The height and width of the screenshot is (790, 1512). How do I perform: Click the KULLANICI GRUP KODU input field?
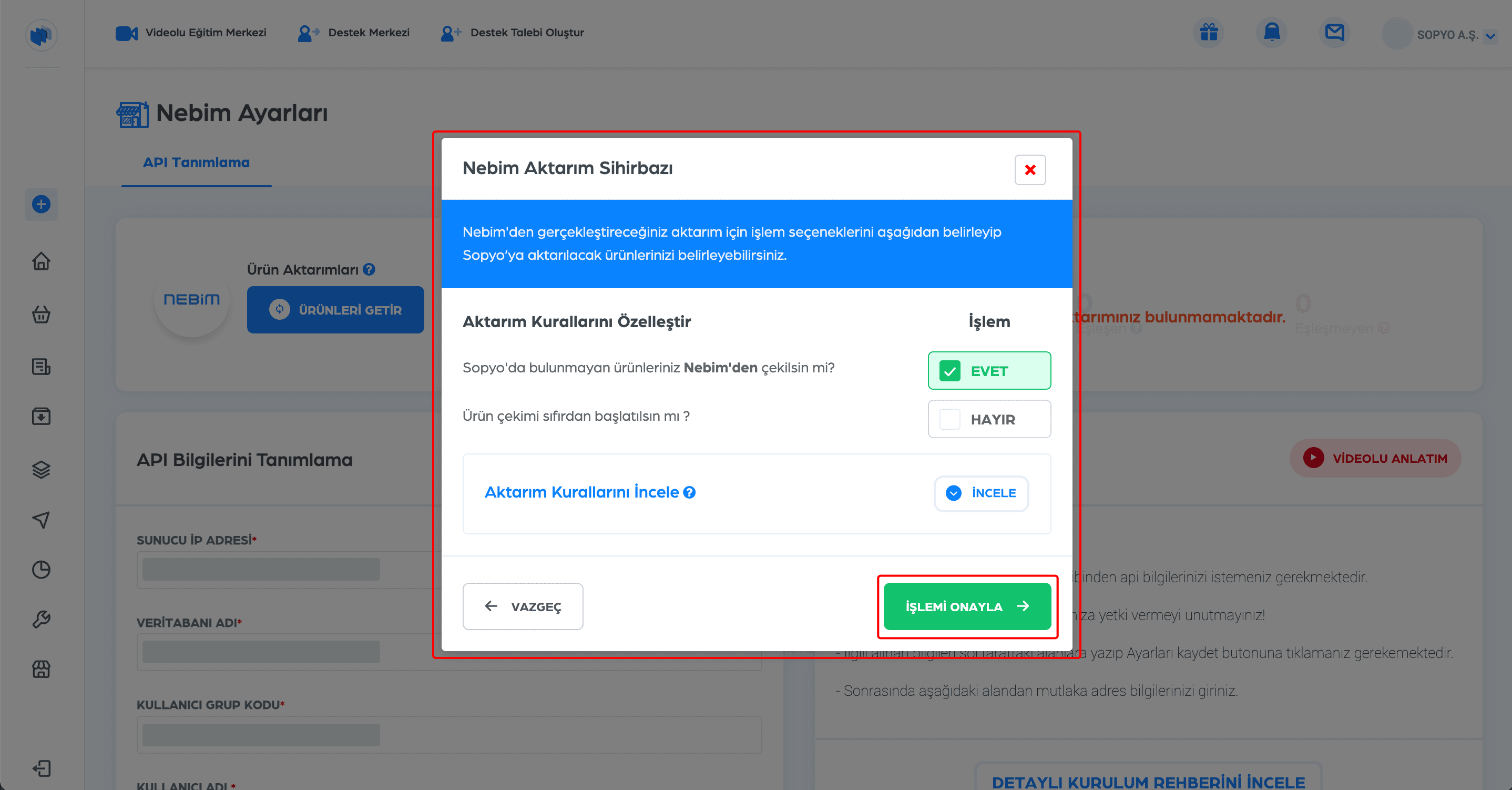point(449,734)
